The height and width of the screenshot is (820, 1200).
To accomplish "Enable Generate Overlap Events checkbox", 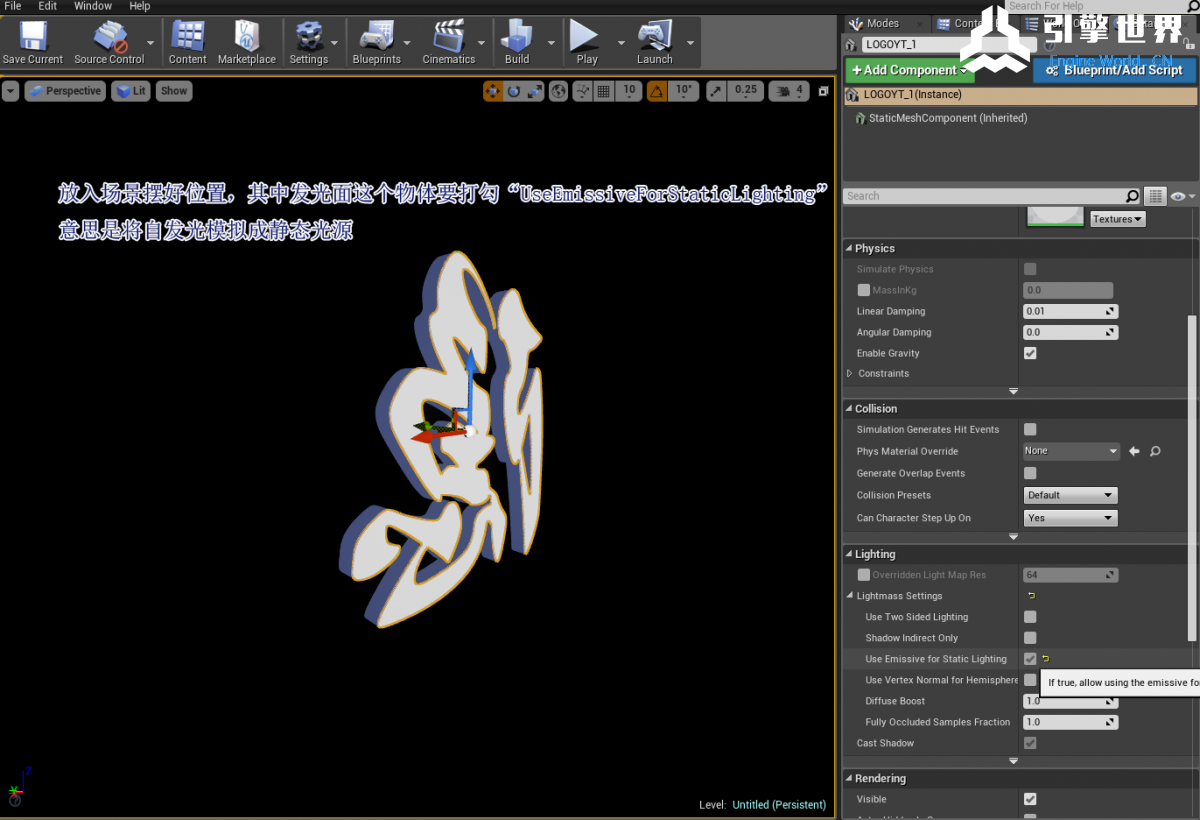I will pos(1030,473).
